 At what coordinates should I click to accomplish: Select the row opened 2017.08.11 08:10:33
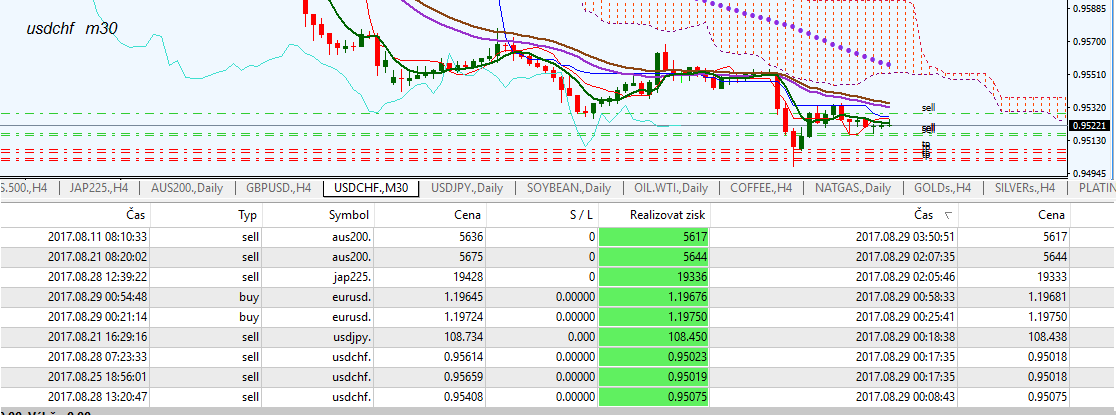(x=558, y=238)
